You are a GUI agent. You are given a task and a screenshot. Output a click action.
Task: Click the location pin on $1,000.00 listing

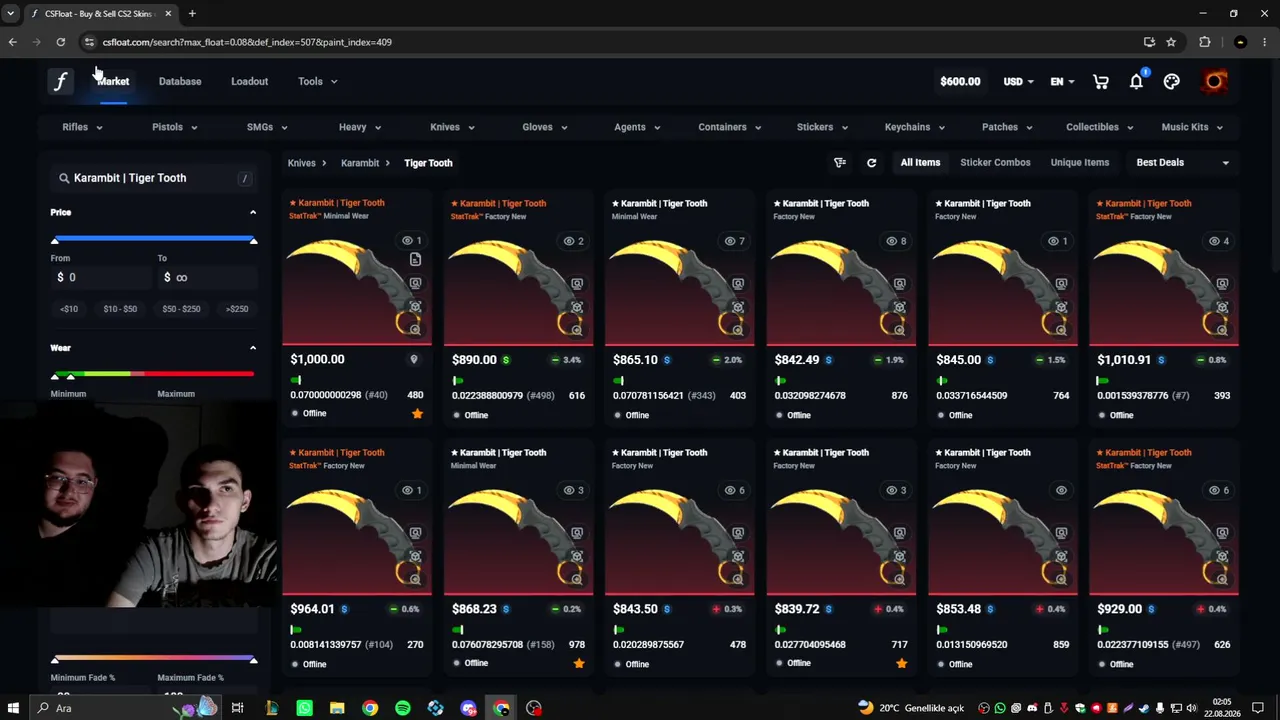point(414,359)
